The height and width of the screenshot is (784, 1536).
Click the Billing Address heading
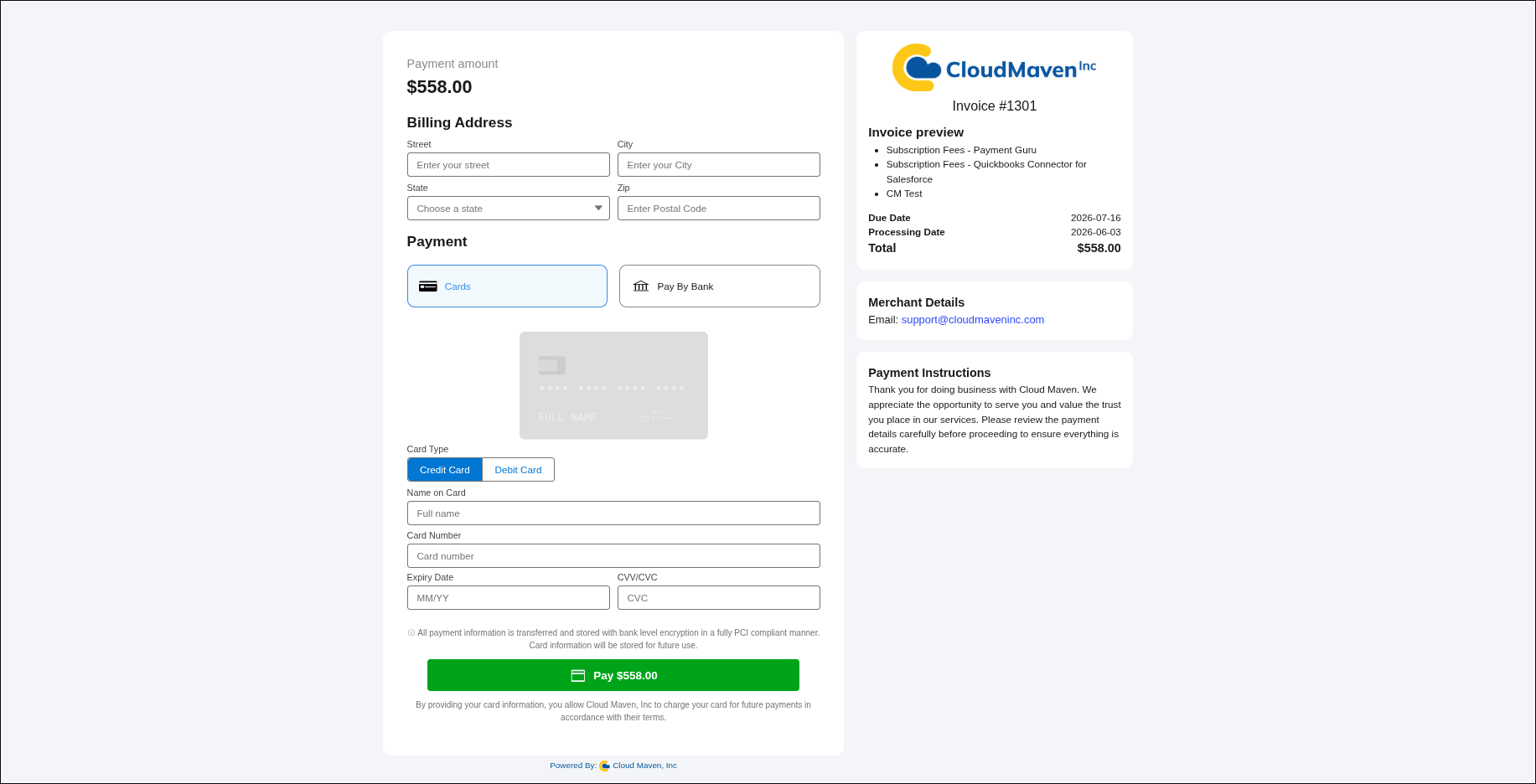pyautogui.click(x=459, y=122)
